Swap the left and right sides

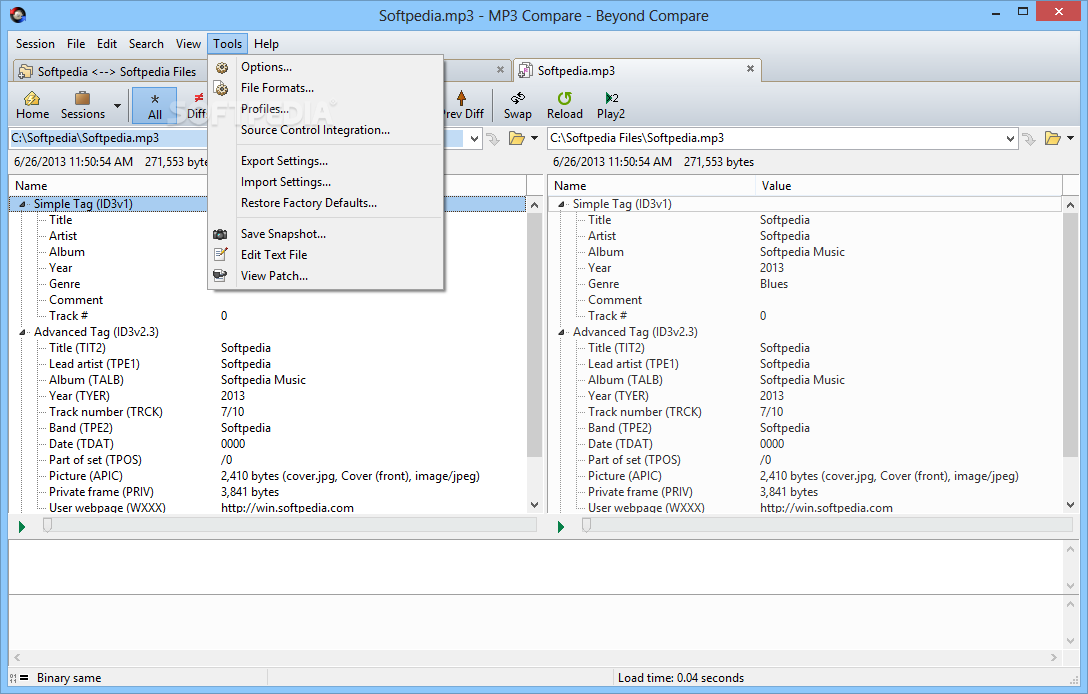518,105
